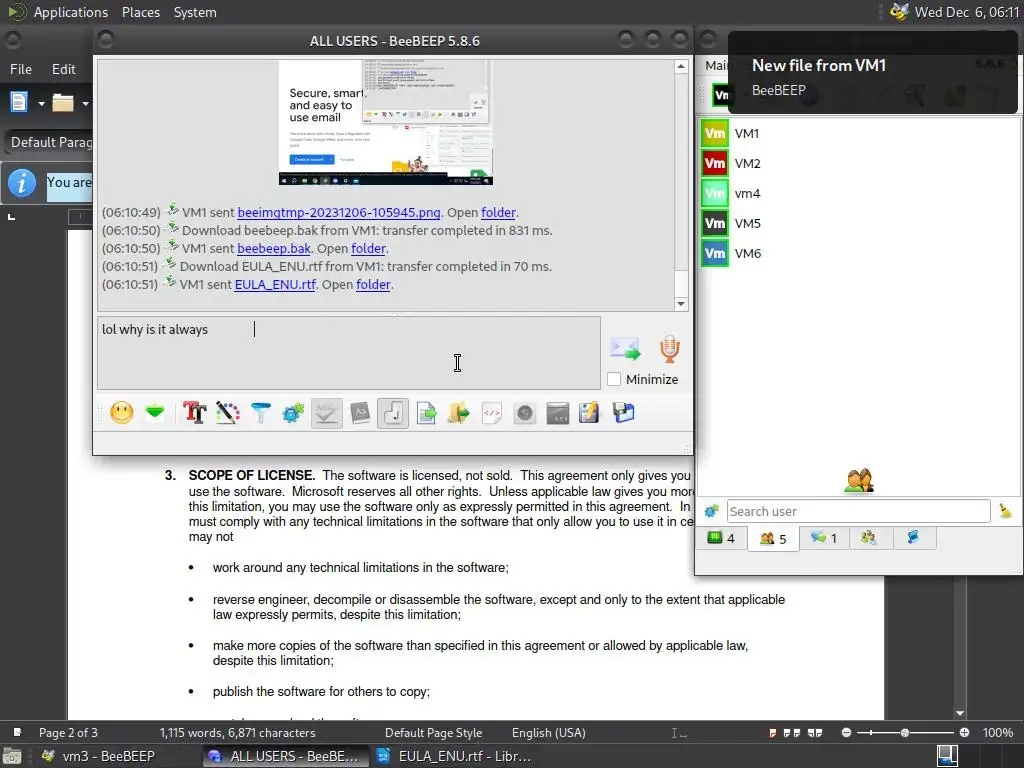Record a voice message with microphone icon

[669, 349]
